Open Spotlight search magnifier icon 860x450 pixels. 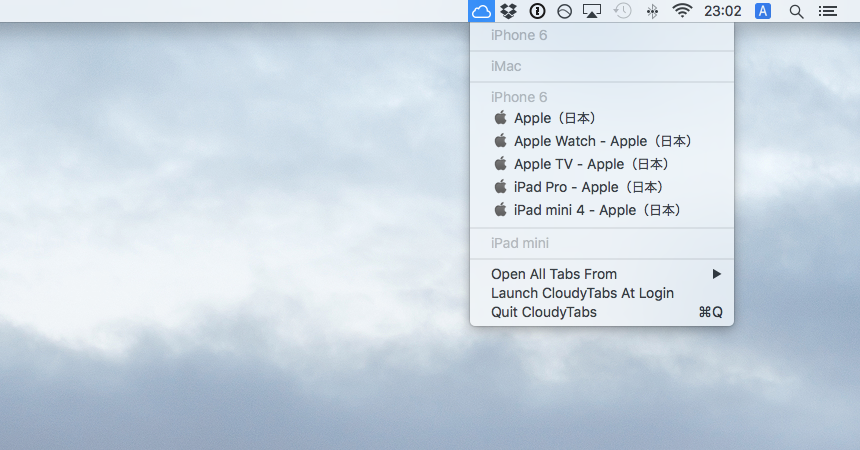point(796,12)
